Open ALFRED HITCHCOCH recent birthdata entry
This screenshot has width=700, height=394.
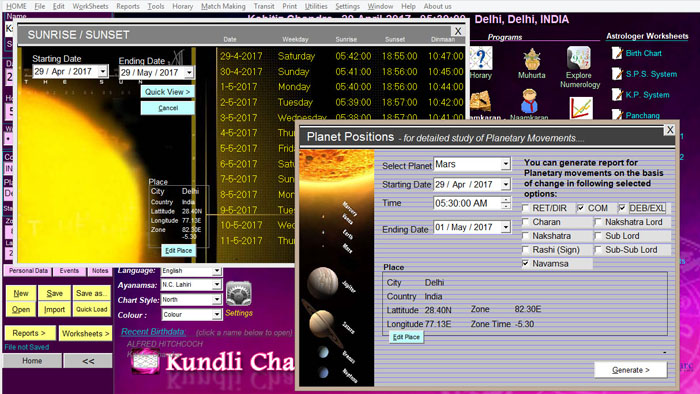(165, 344)
